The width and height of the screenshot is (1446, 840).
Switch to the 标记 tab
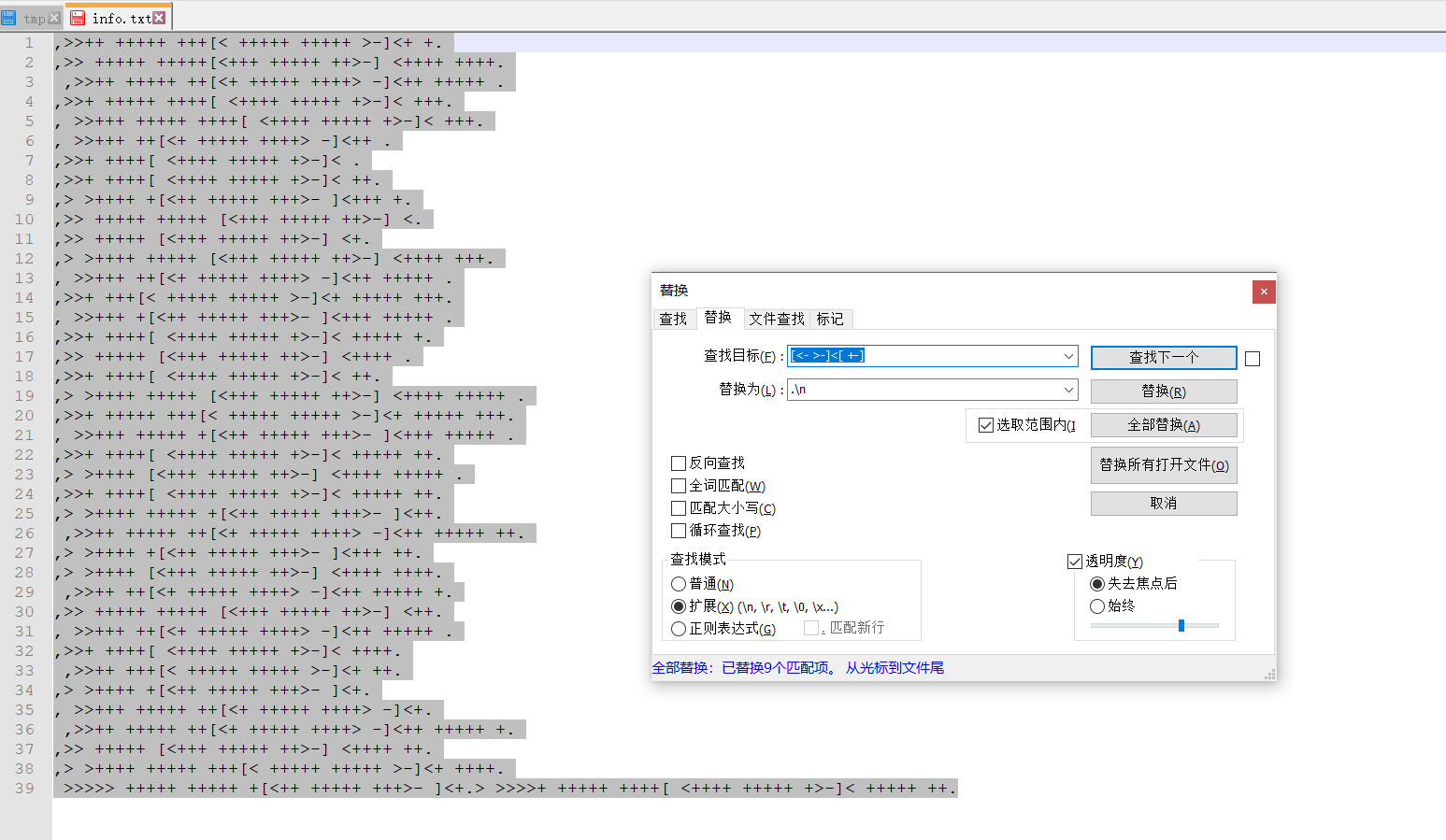point(830,319)
